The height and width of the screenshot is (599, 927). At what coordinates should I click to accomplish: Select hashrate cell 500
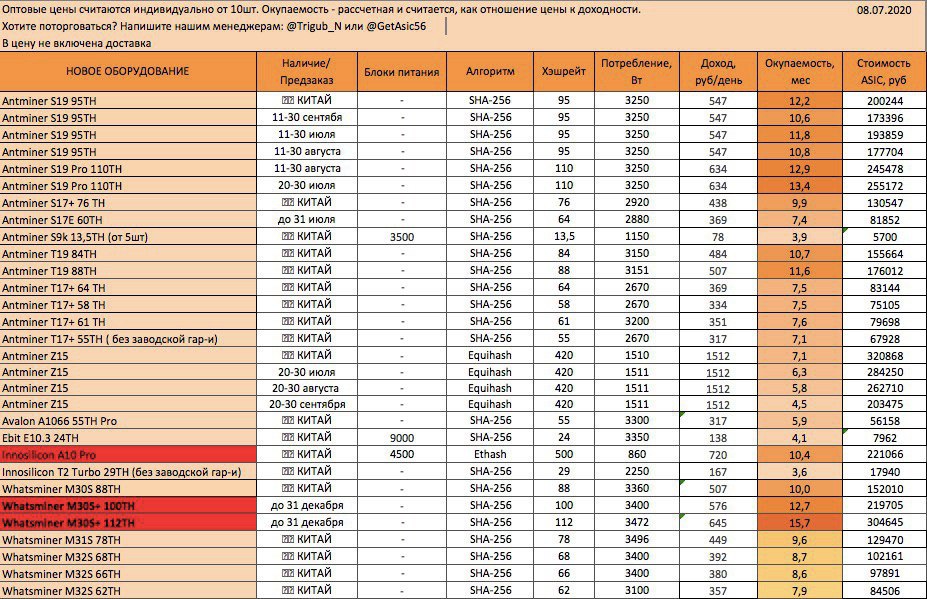pyautogui.click(x=564, y=454)
